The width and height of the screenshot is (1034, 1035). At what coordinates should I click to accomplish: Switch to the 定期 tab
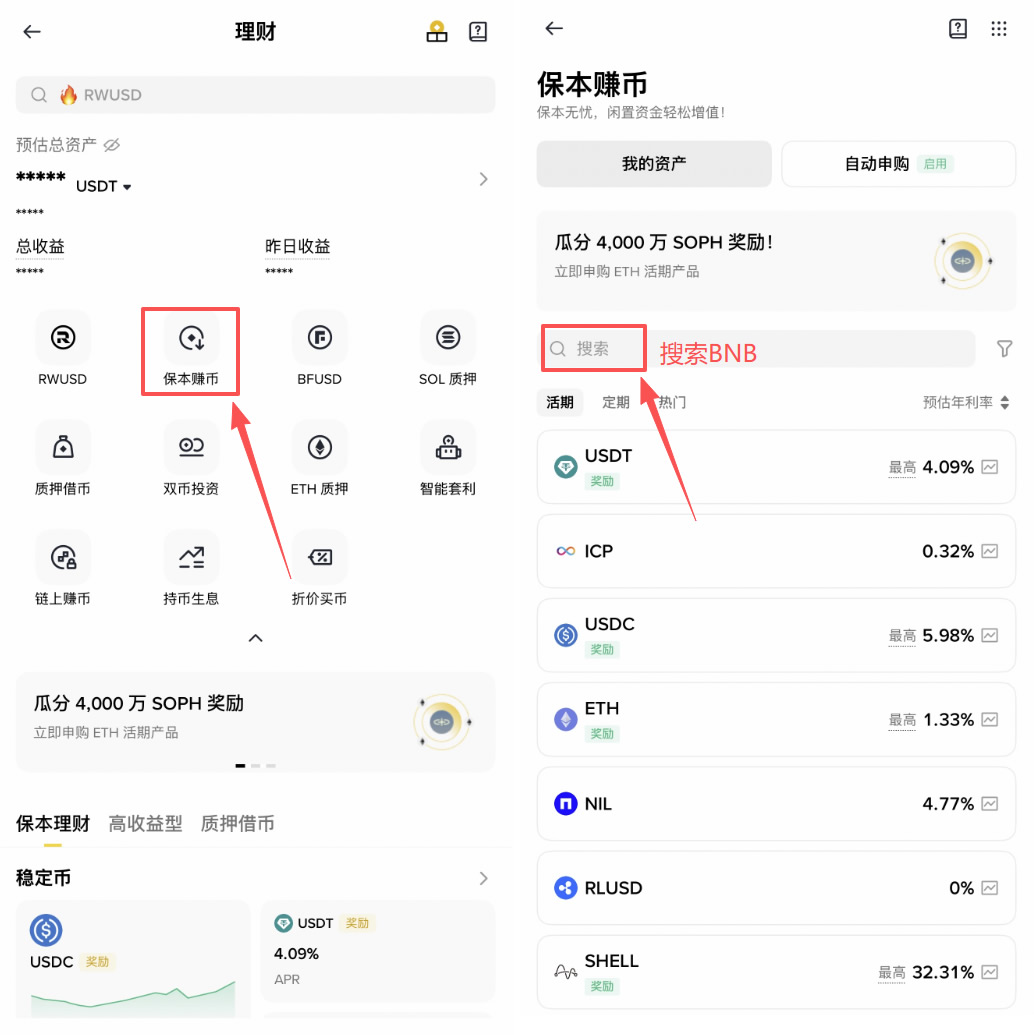[616, 402]
